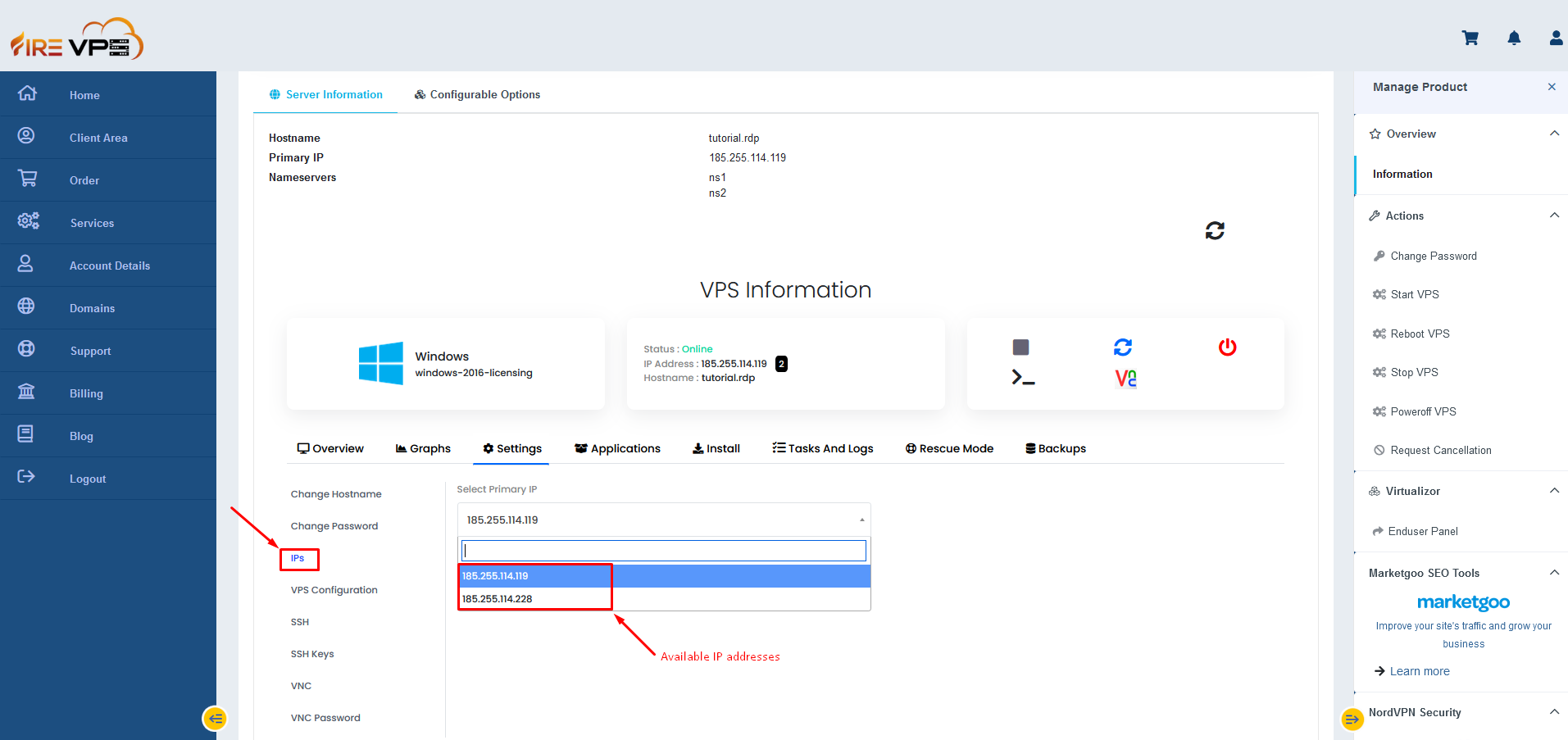Viewport: 1568px width, 740px height.
Task: Select the SSH setting
Action: point(300,622)
